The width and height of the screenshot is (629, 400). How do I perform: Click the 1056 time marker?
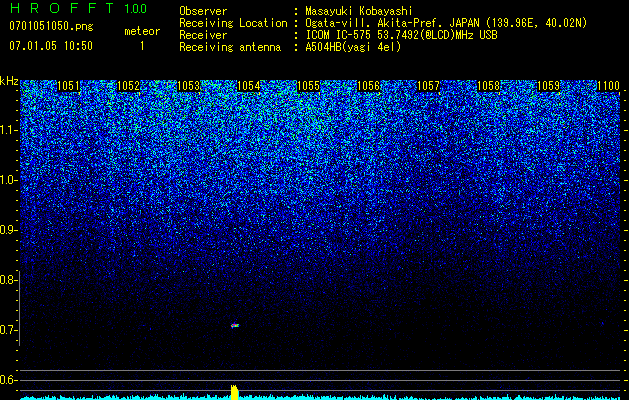point(369,86)
